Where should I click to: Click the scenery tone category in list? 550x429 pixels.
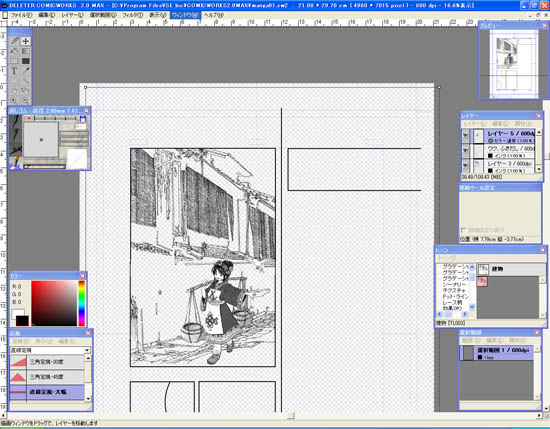[x=454, y=284]
